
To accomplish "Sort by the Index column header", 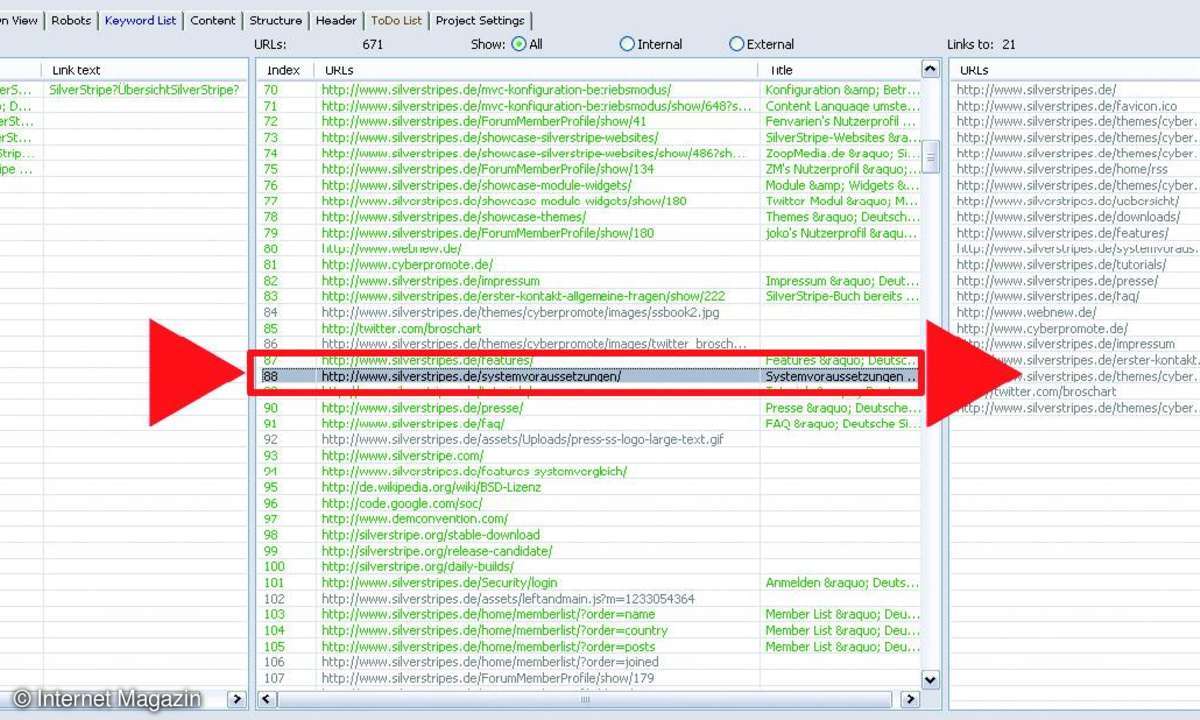I will pyautogui.click(x=286, y=70).
